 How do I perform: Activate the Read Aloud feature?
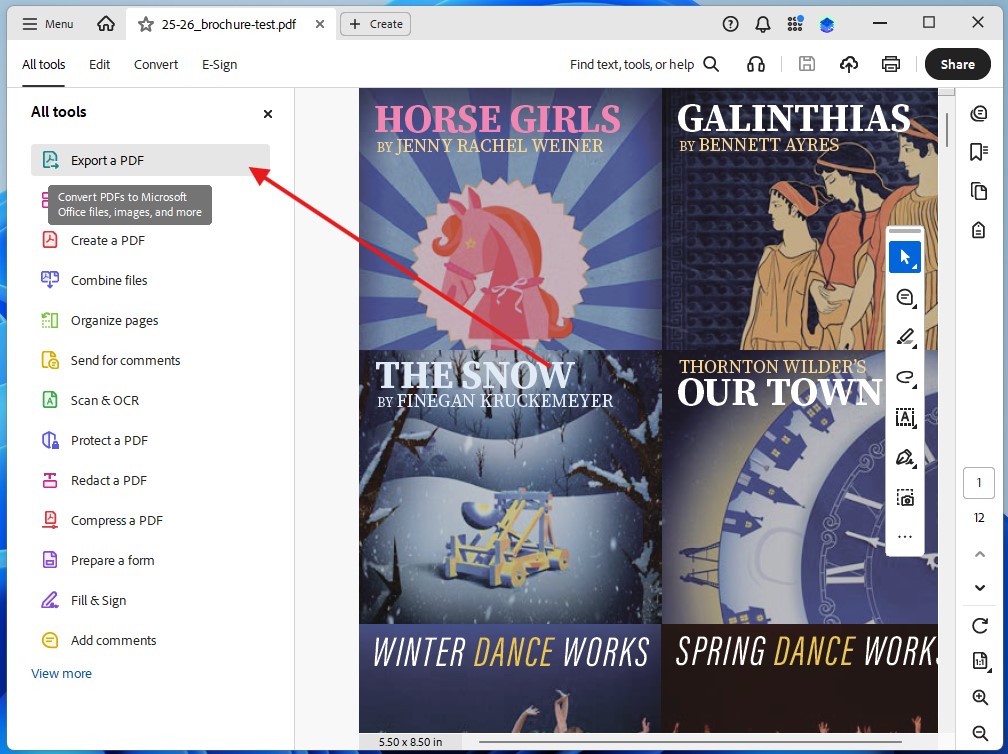[x=756, y=63]
